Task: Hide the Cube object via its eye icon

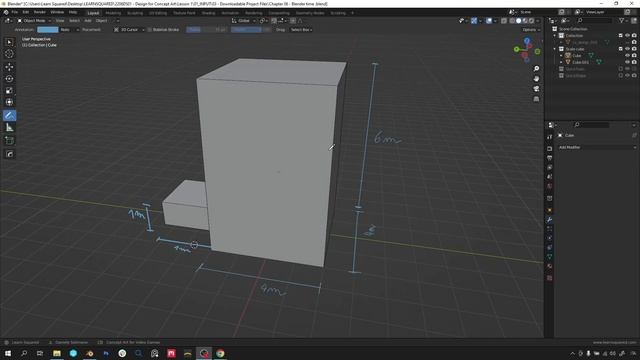Action: (627, 56)
